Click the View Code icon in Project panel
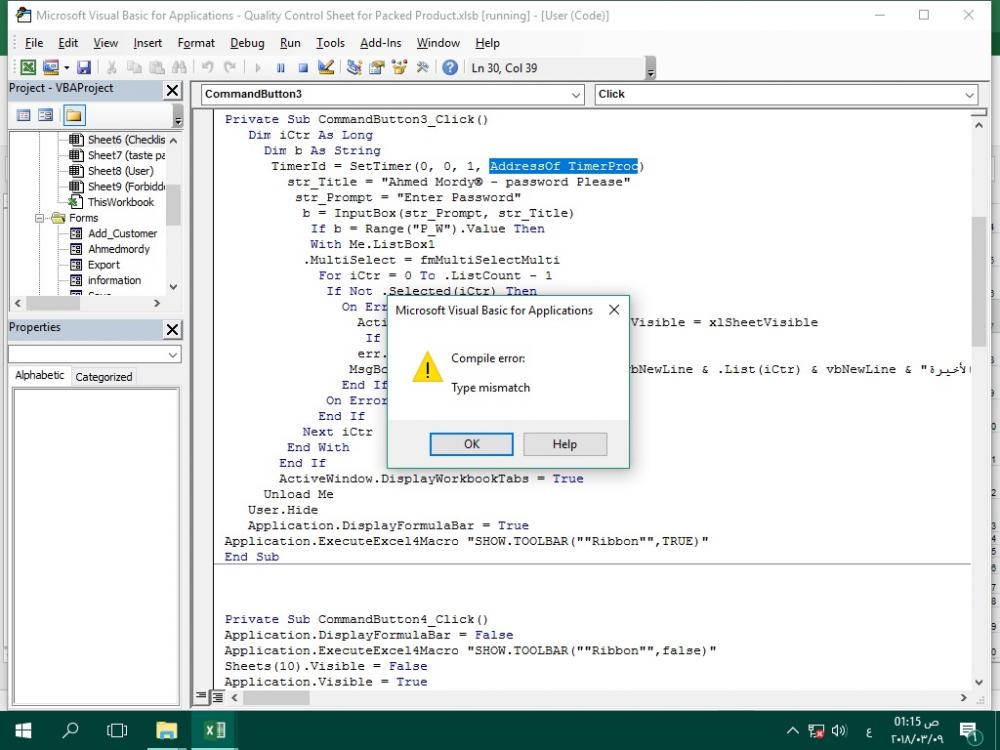This screenshot has height=750, width=1000. click(24, 115)
